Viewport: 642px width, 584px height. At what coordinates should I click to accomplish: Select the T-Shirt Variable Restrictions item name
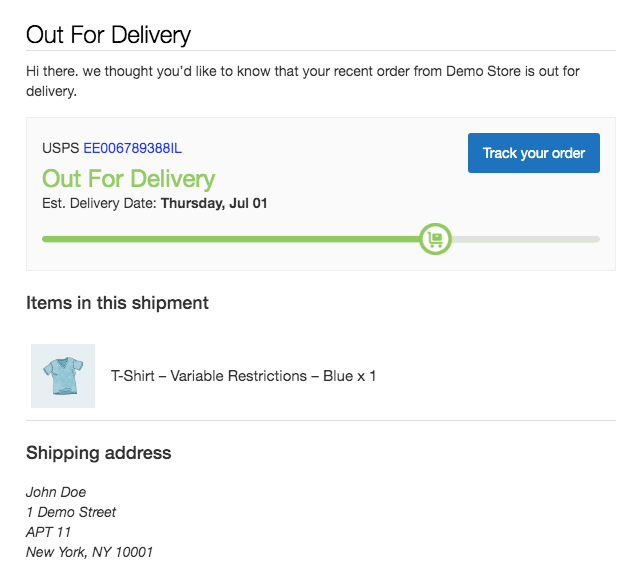click(x=208, y=376)
